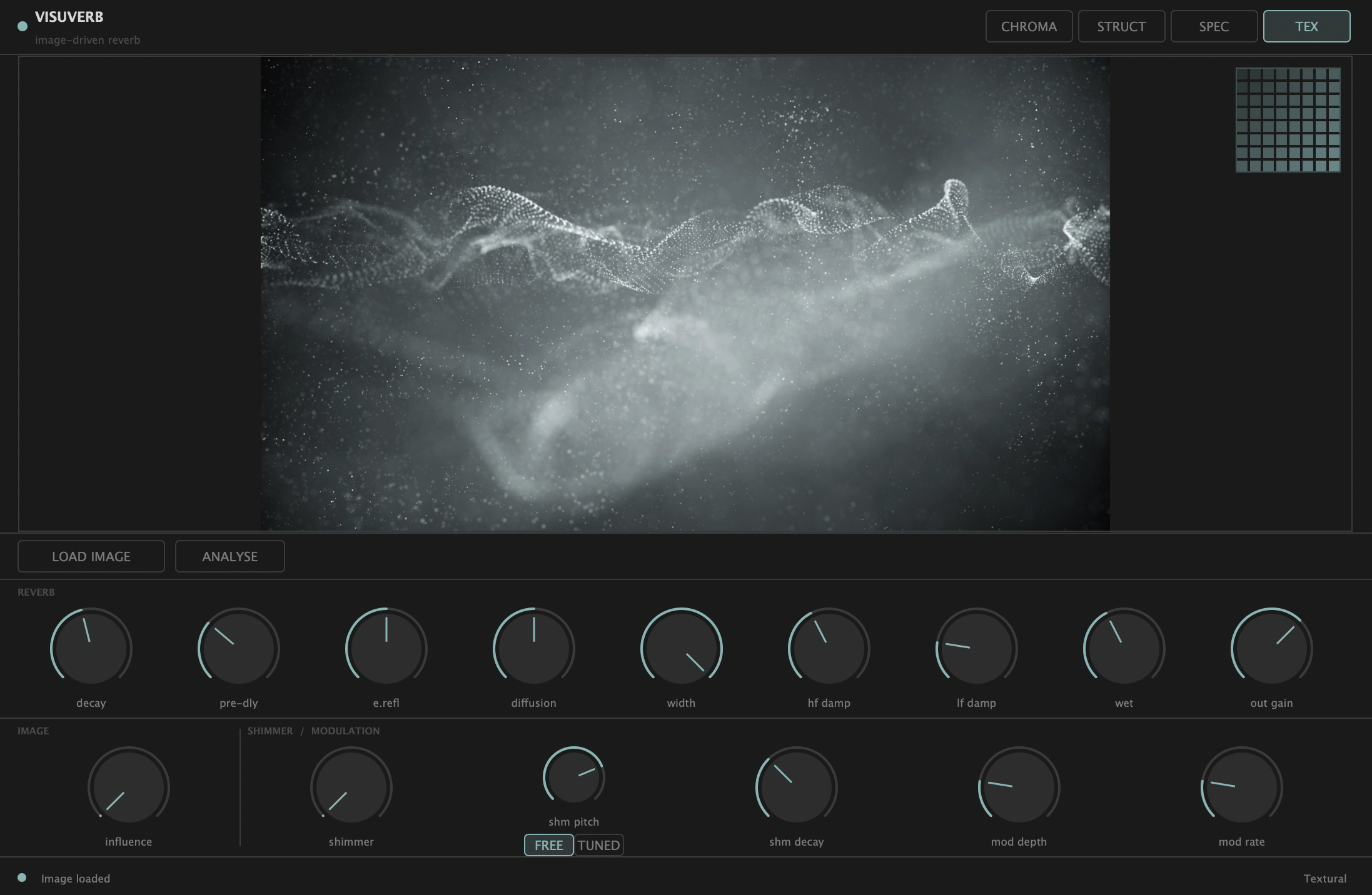
Task: Open the SPEC mode tab
Action: pos(1214,26)
